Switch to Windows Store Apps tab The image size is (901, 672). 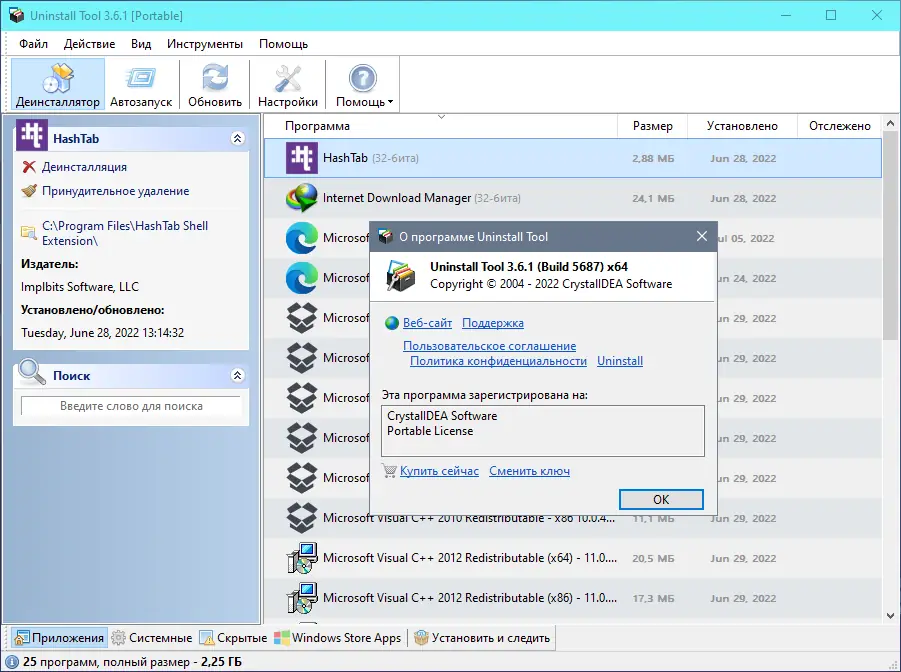tap(337, 638)
